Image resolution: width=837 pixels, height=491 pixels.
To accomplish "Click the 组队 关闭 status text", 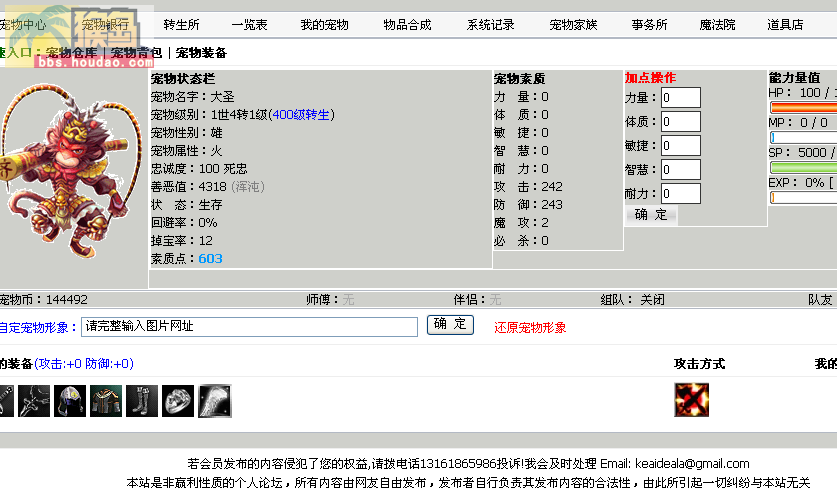I will (x=633, y=299).
